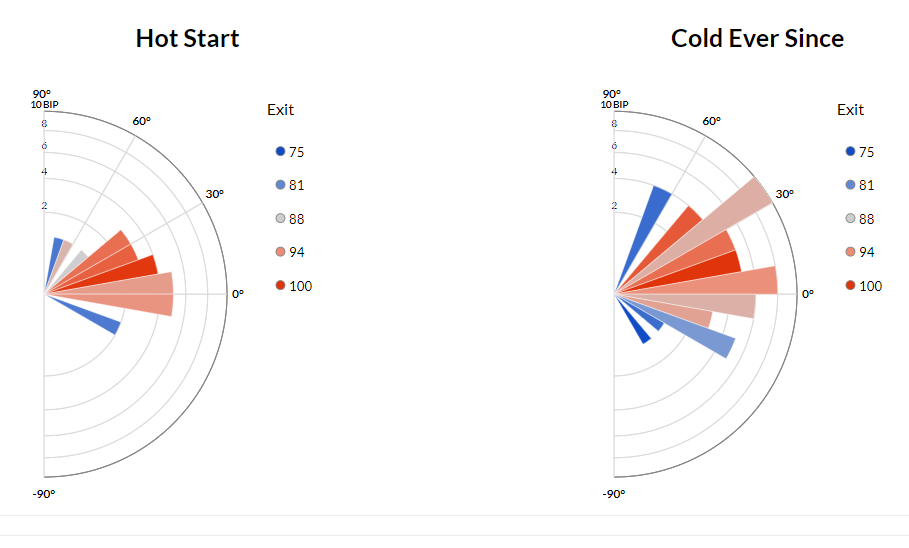
Task: Click the 94 legend dot in Hot Start
Action: 280,252
